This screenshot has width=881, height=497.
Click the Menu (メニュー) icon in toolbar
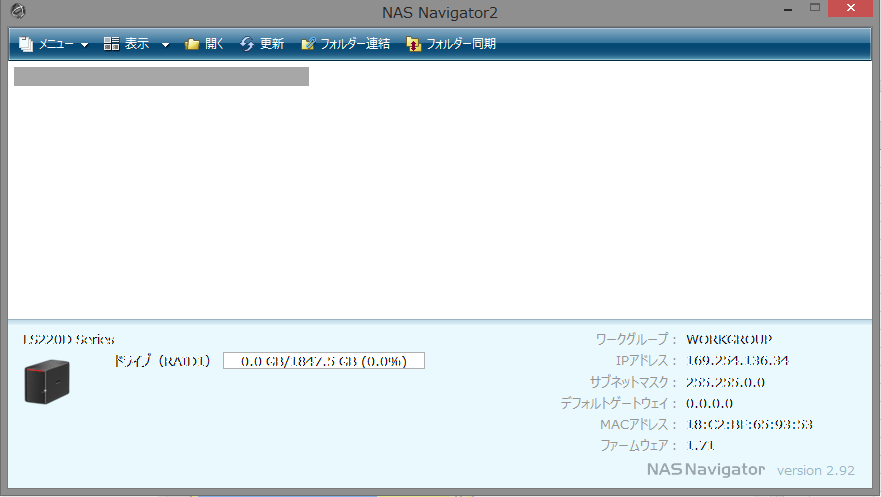(26, 44)
